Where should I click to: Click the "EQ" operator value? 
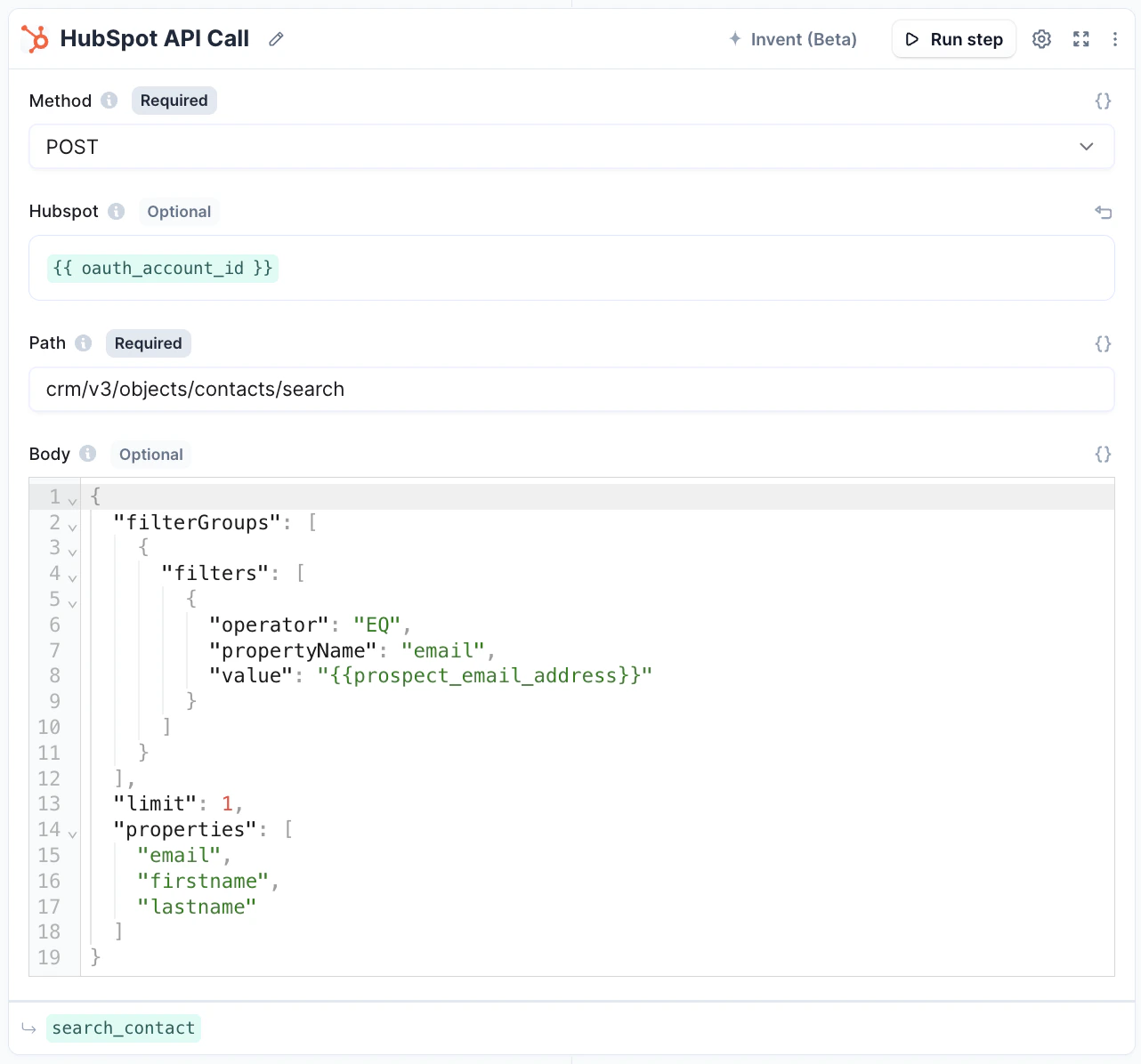point(377,625)
